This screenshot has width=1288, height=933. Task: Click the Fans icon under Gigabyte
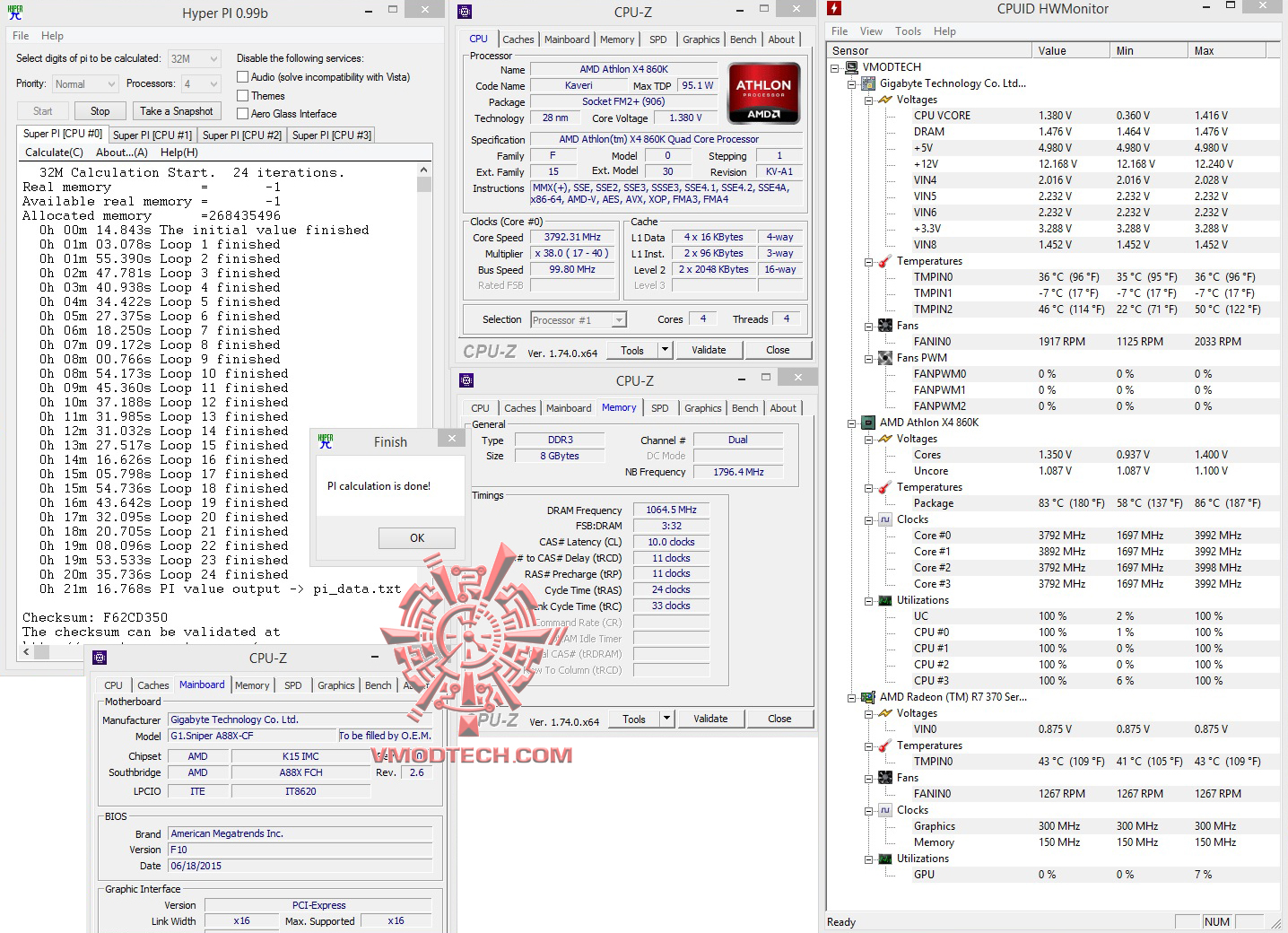(x=885, y=326)
